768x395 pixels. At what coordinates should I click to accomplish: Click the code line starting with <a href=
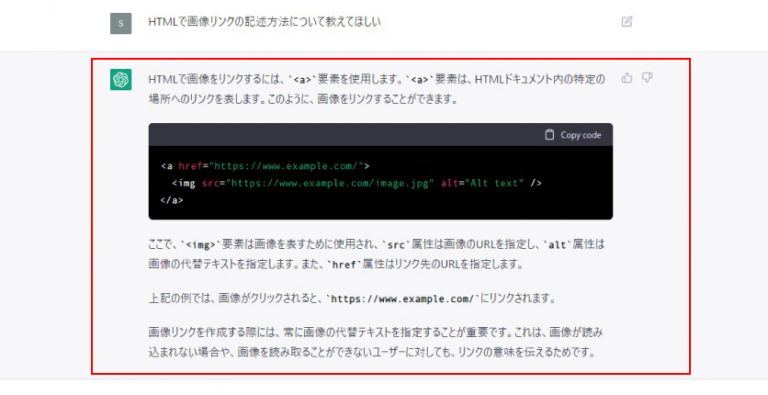pyautogui.click(x=265, y=166)
